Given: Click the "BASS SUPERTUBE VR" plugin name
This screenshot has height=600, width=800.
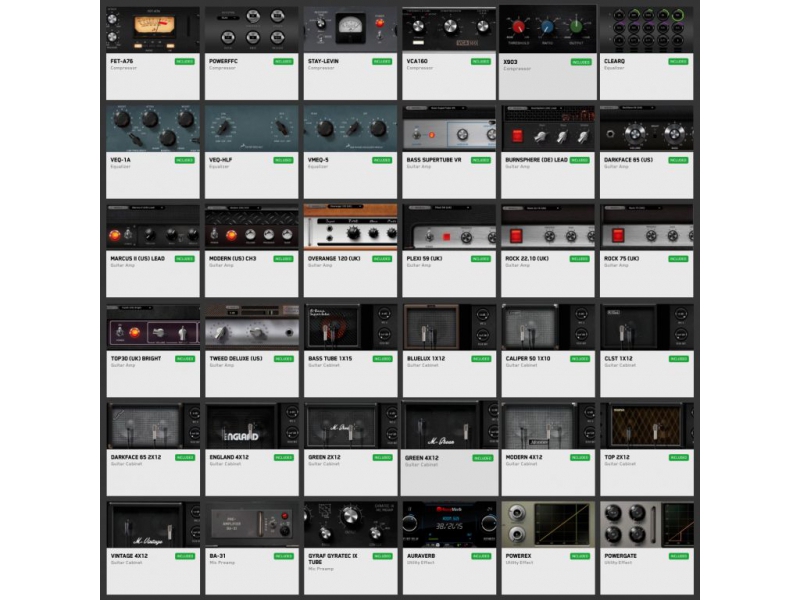Looking at the screenshot, I should 434,160.
